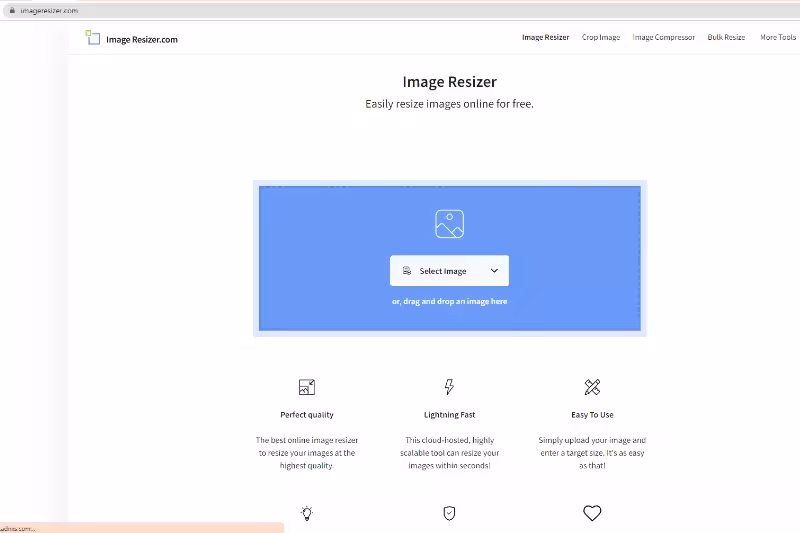This screenshot has height=533, width=800.
Task: Open the Image Resizer nav item
Action: point(545,37)
